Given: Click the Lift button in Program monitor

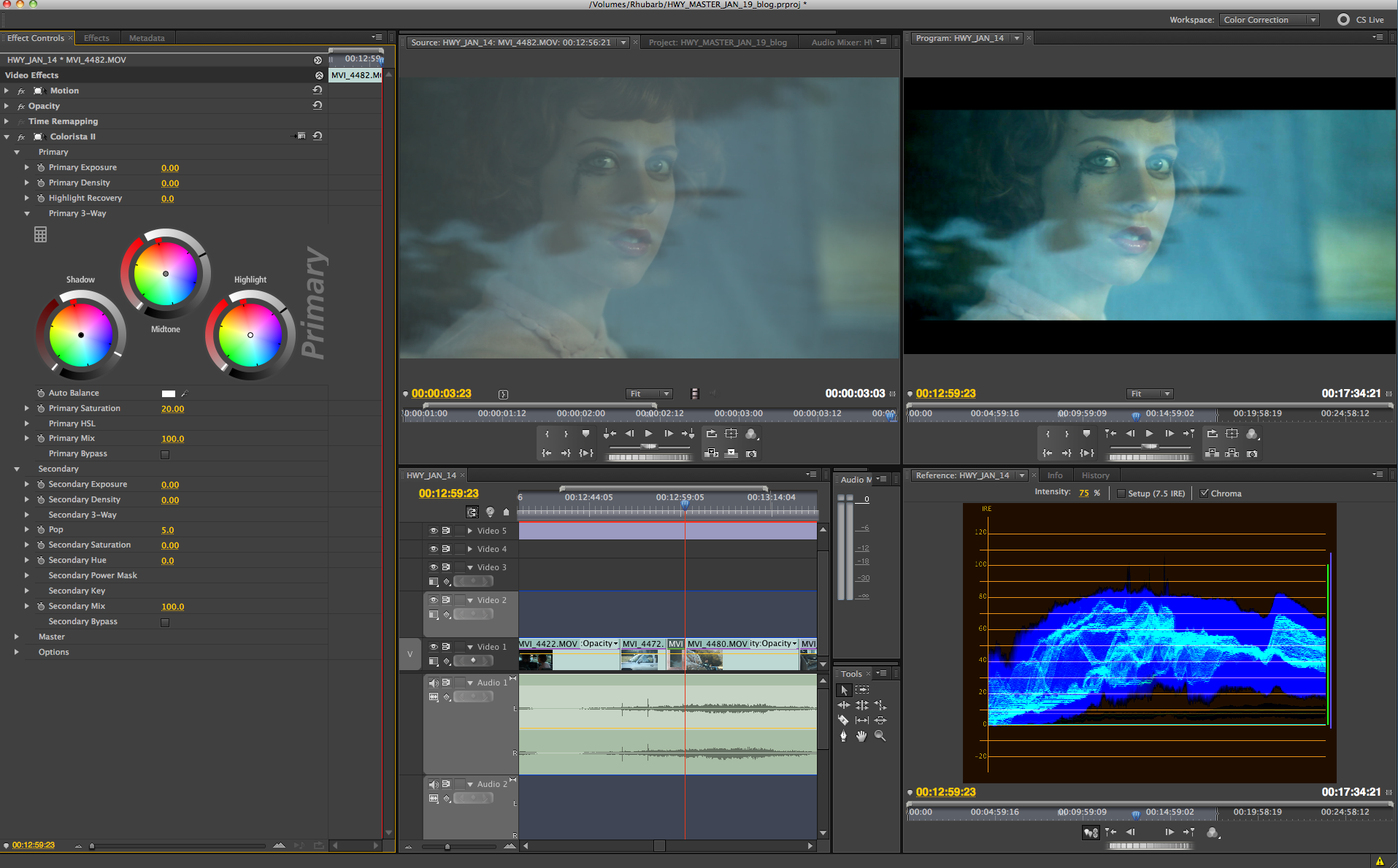Looking at the screenshot, I should click(x=1212, y=453).
